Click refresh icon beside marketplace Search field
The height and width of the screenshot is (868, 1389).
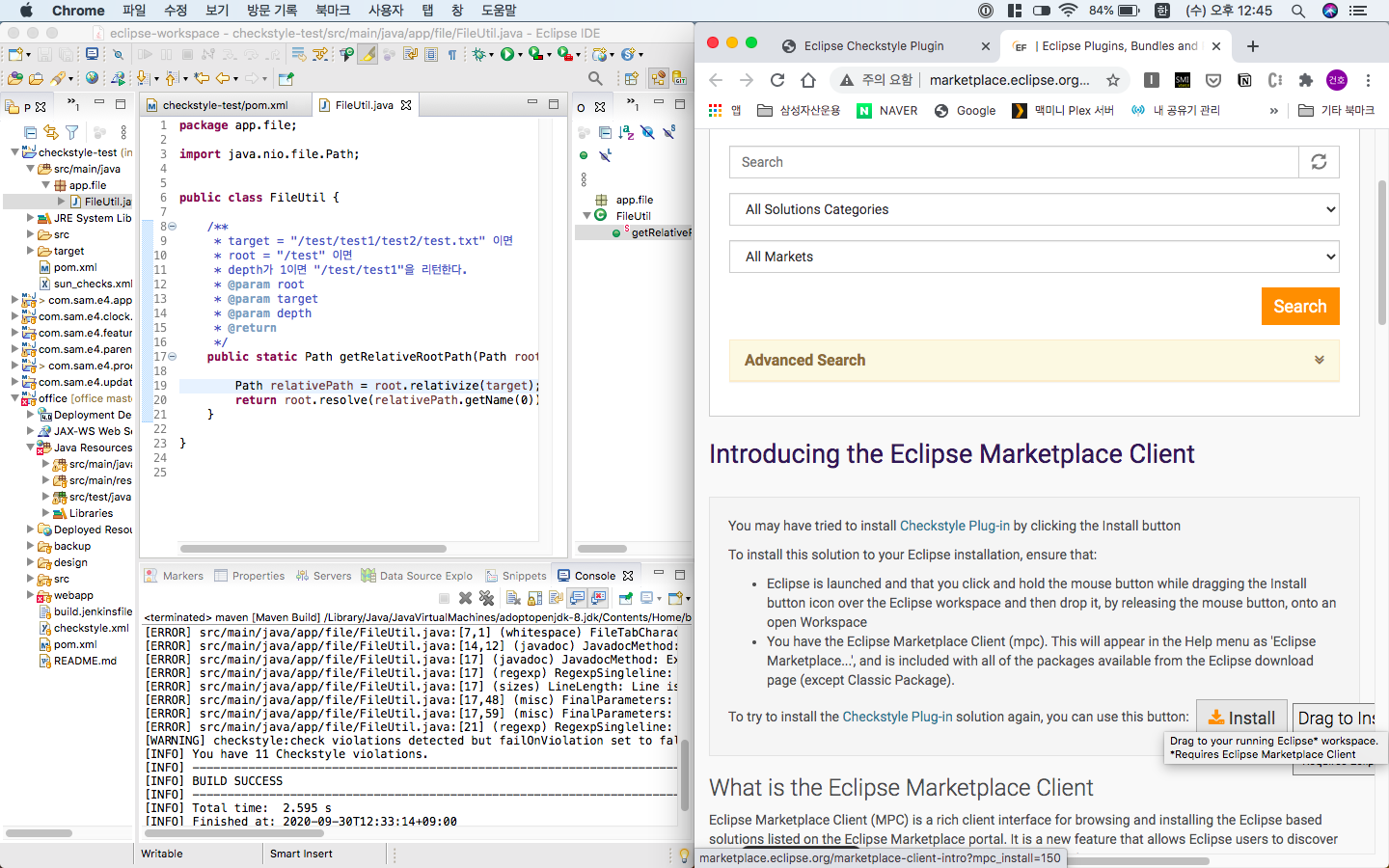1319,162
